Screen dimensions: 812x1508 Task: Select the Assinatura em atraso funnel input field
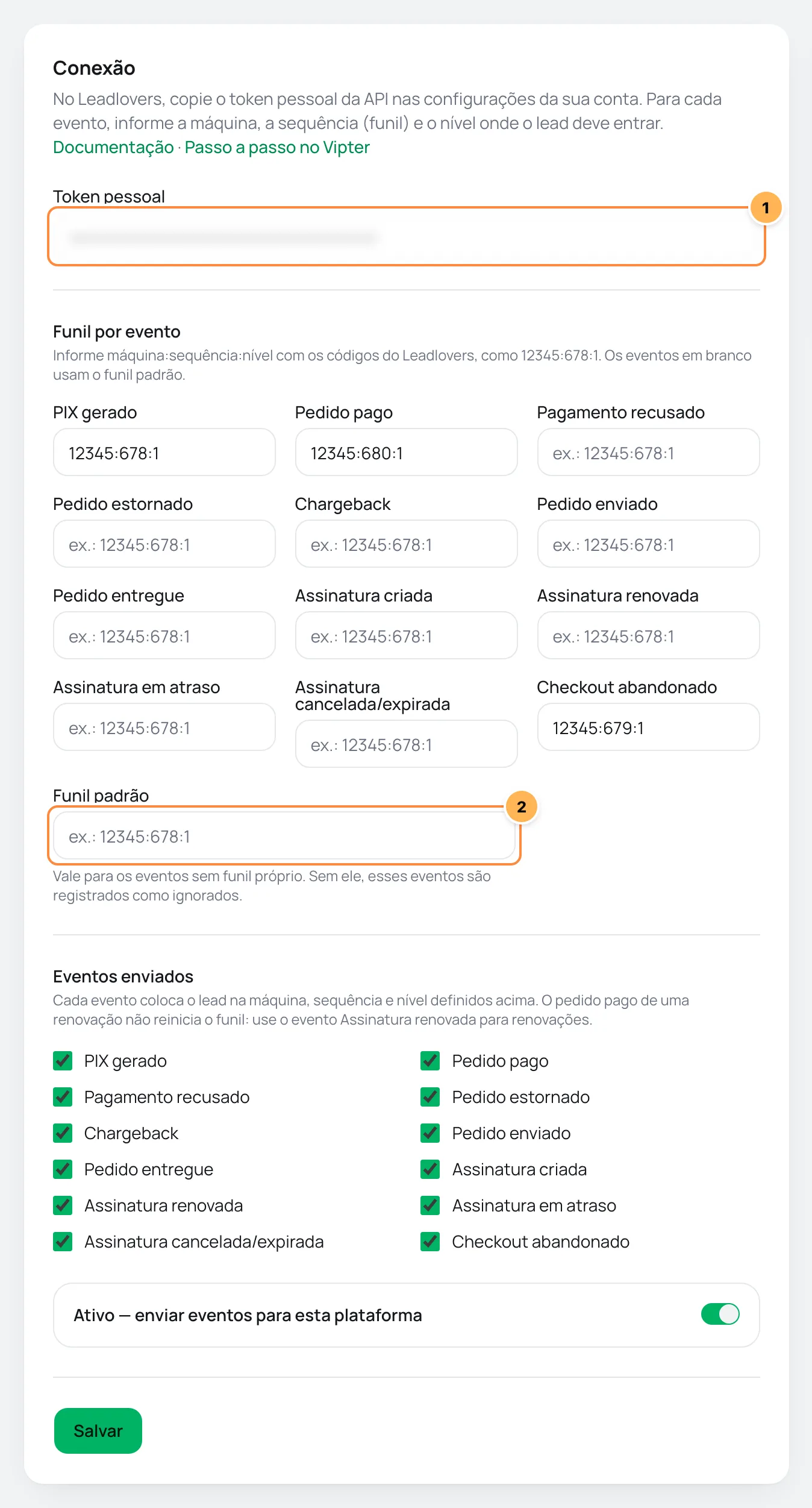[x=164, y=727]
